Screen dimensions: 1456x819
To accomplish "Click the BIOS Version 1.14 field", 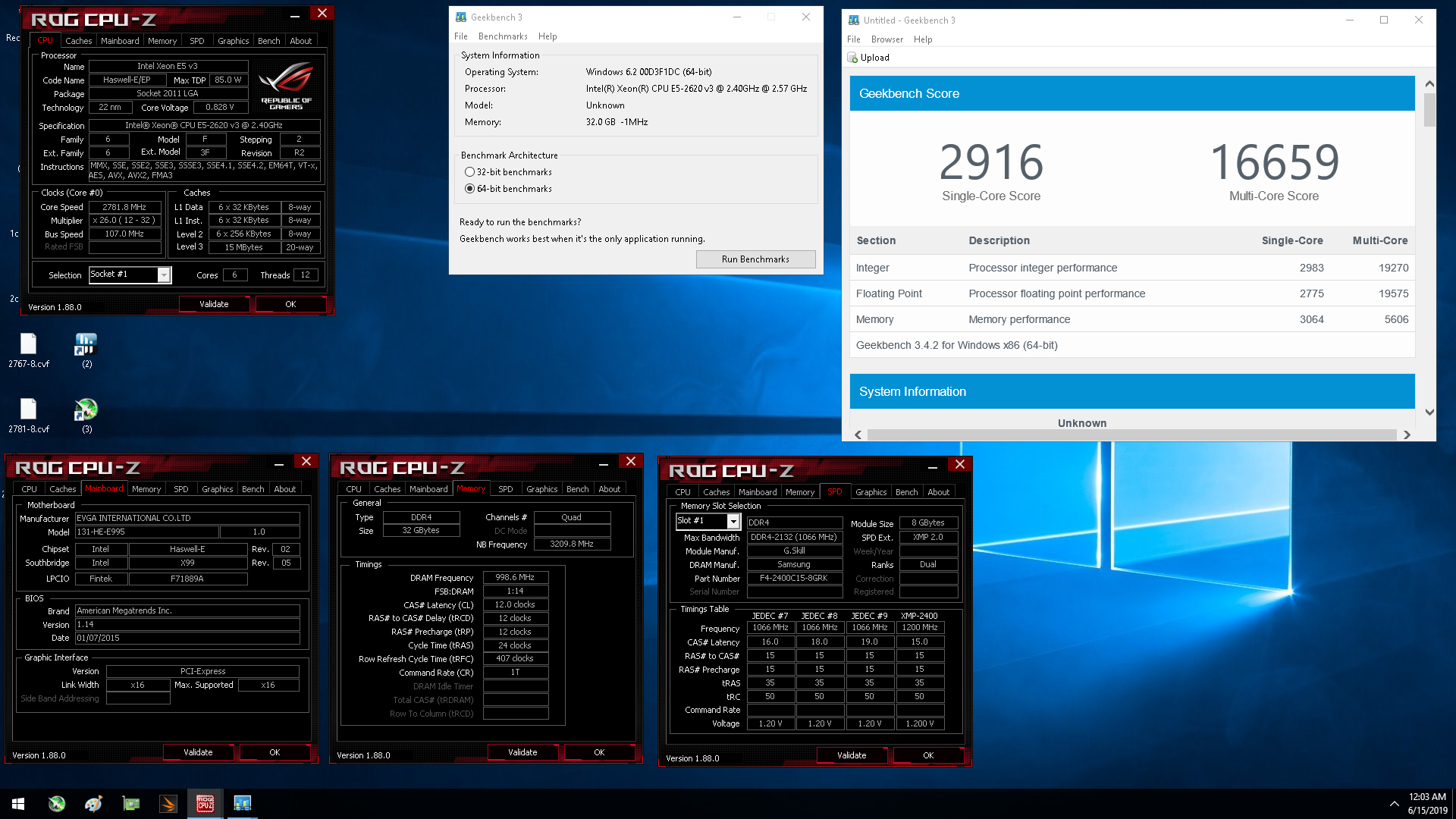I will pyautogui.click(x=187, y=625).
